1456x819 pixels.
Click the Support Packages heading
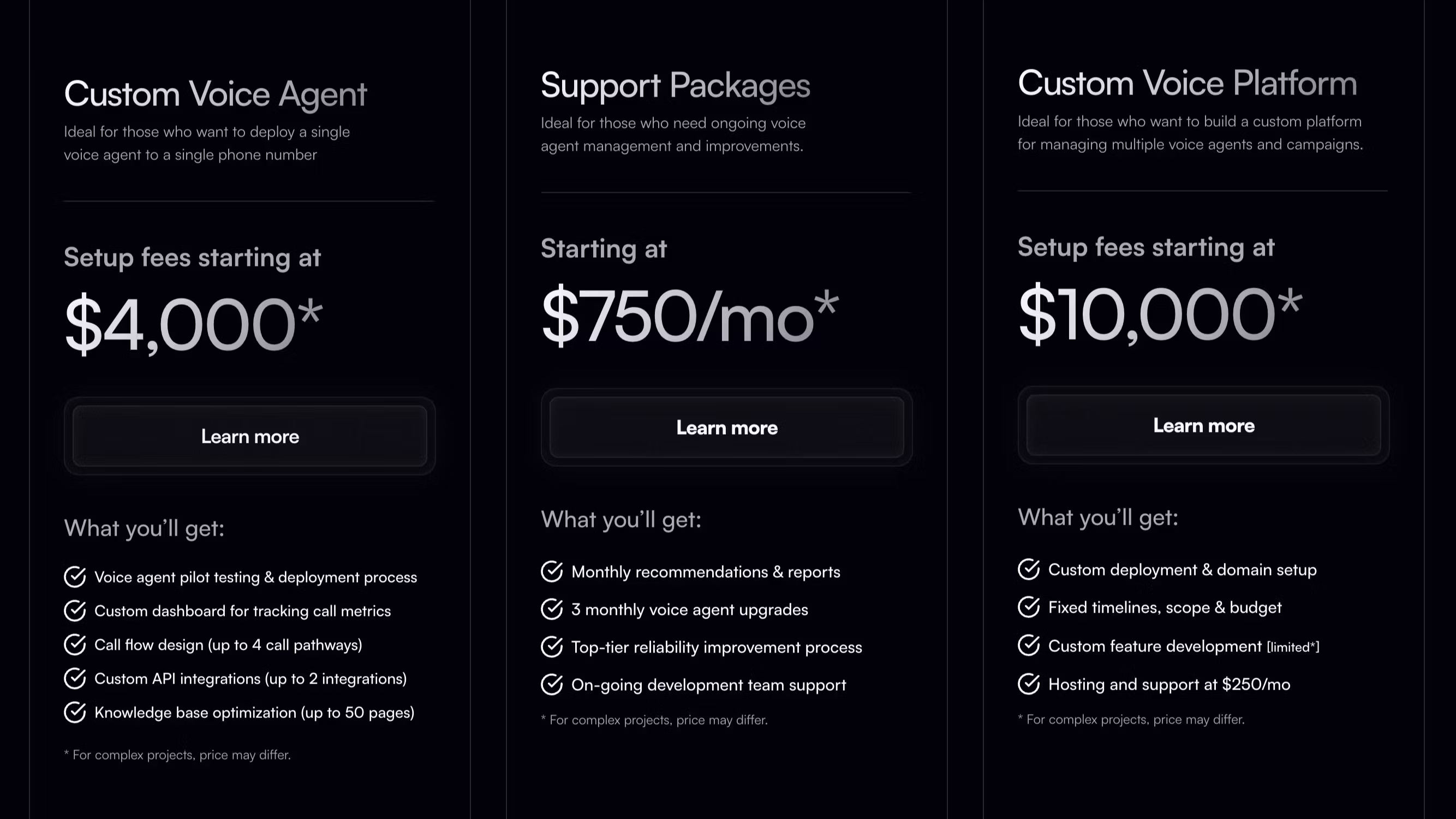pyautogui.click(x=675, y=85)
